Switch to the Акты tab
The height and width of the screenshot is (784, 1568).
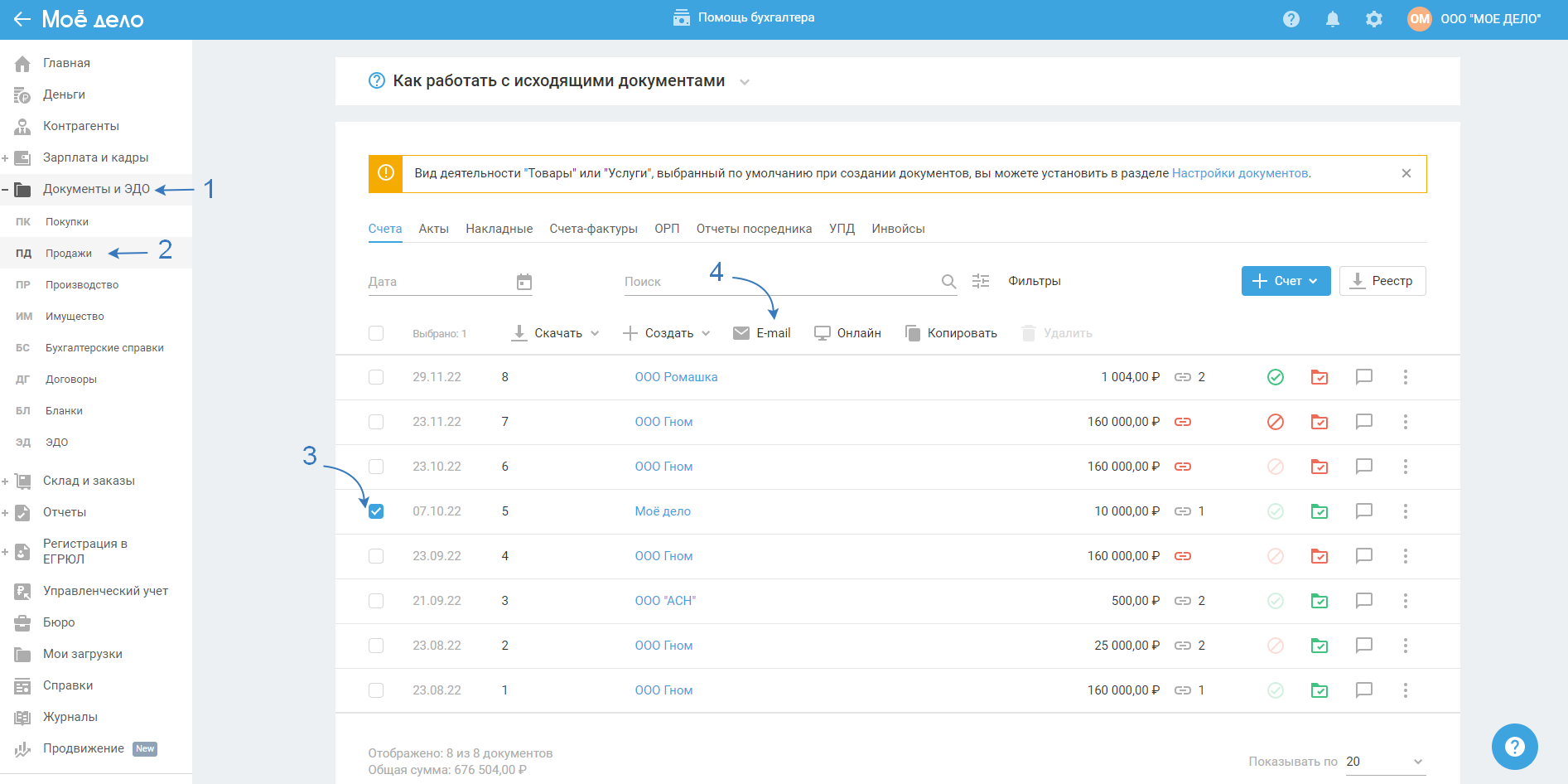[433, 229]
